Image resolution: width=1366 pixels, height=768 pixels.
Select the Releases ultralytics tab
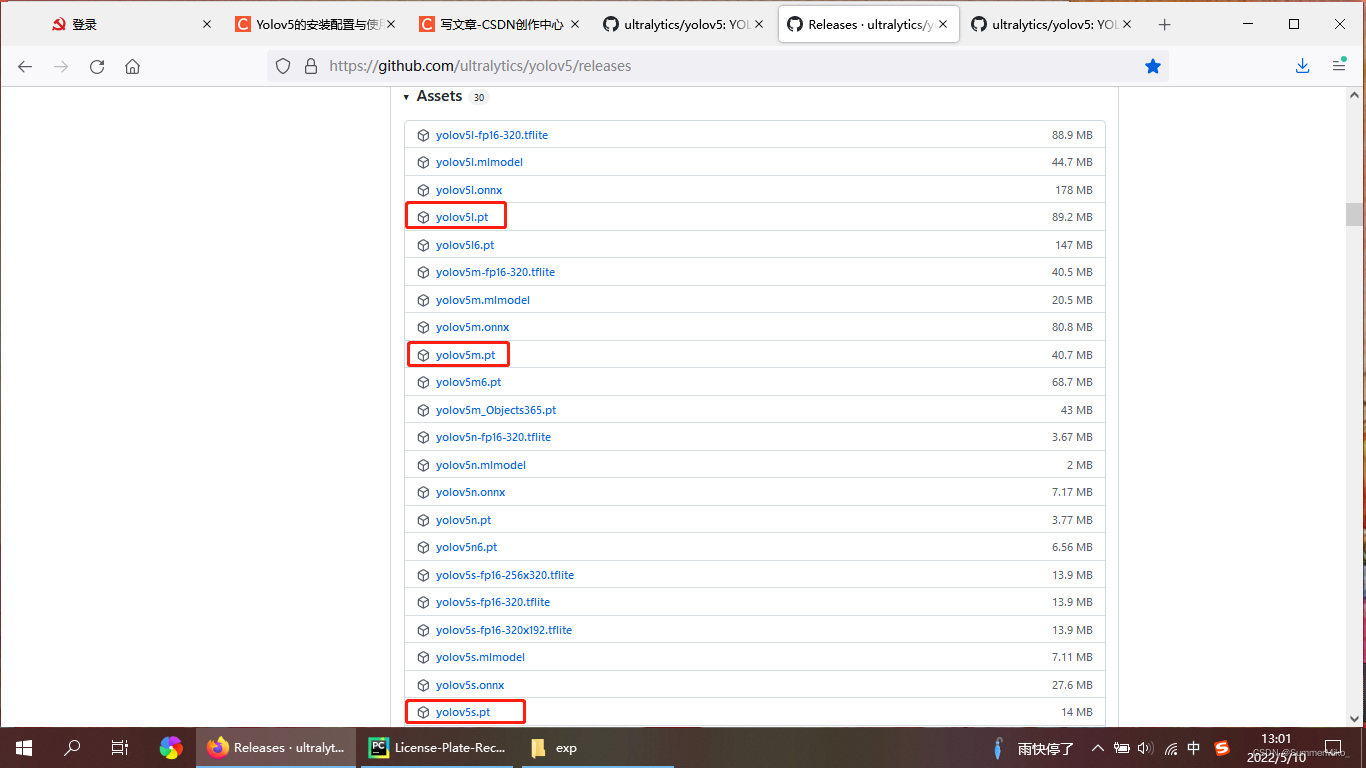[x=868, y=25]
